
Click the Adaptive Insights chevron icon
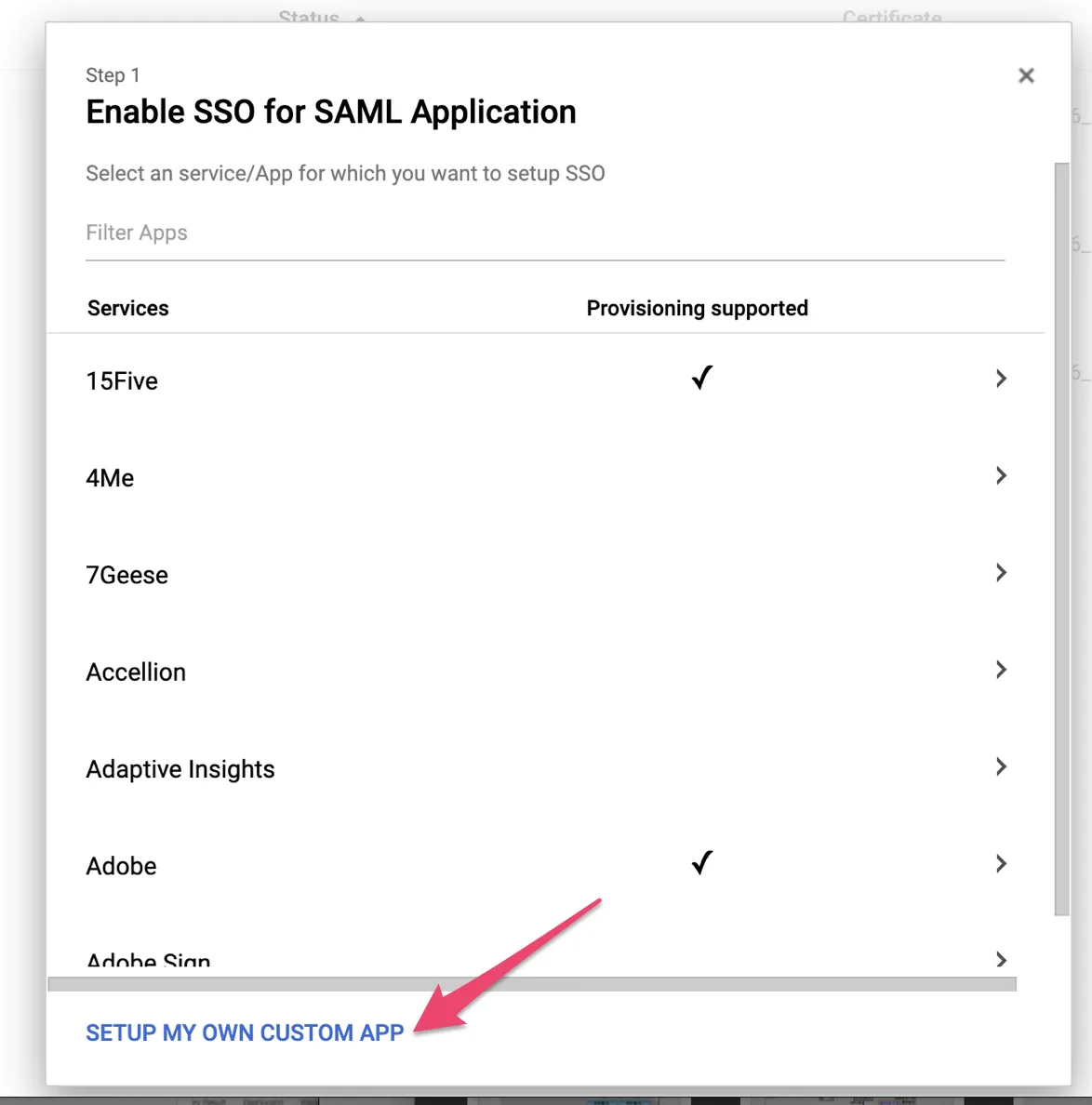(x=1001, y=767)
